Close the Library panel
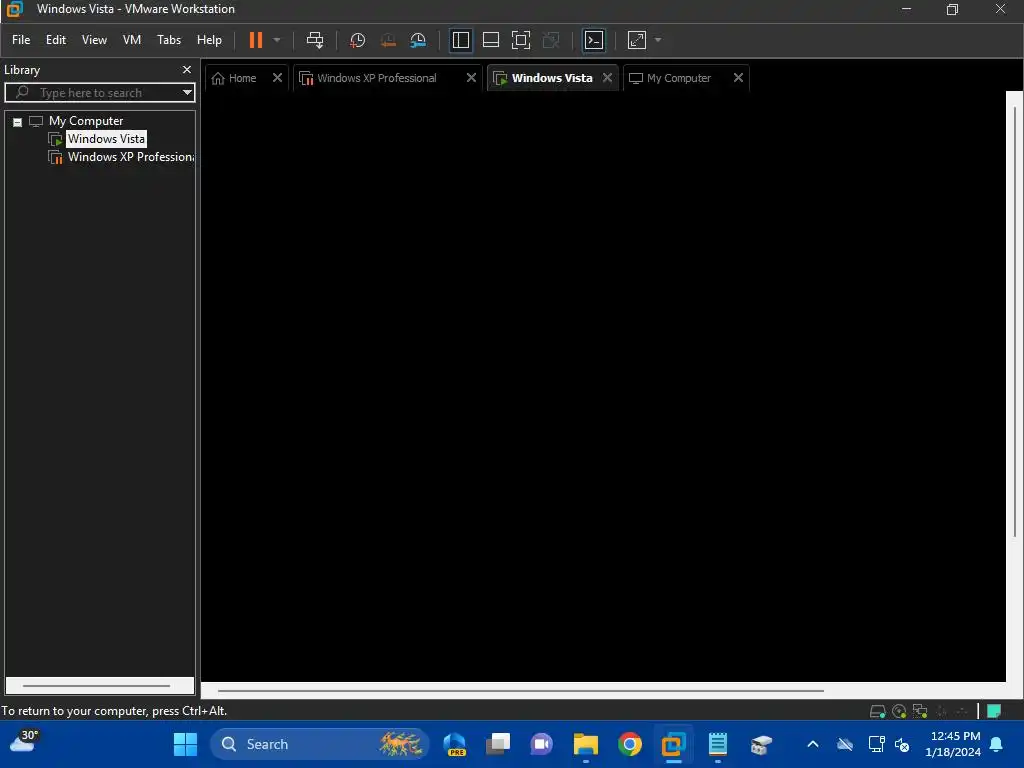The width and height of the screenshot is (1024, 768). (187, 69)
